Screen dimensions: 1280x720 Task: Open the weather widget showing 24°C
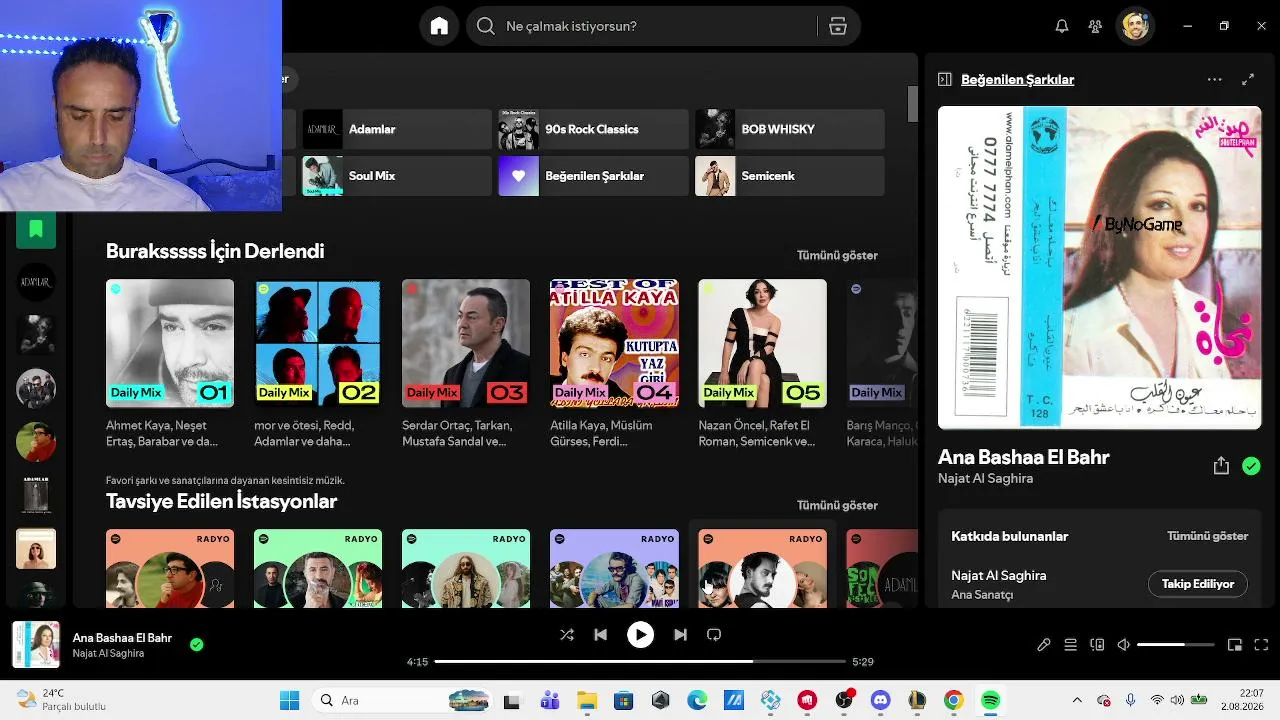62,700
